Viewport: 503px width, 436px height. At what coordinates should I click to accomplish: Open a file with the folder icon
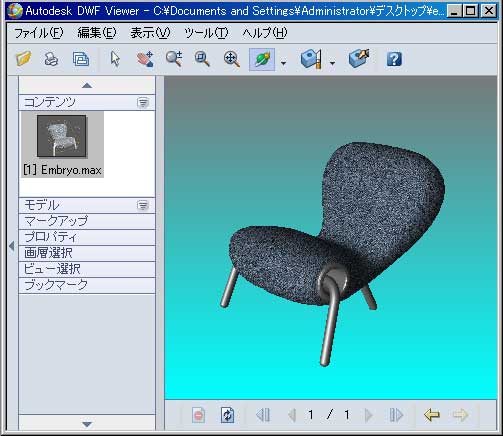[23, 59]
